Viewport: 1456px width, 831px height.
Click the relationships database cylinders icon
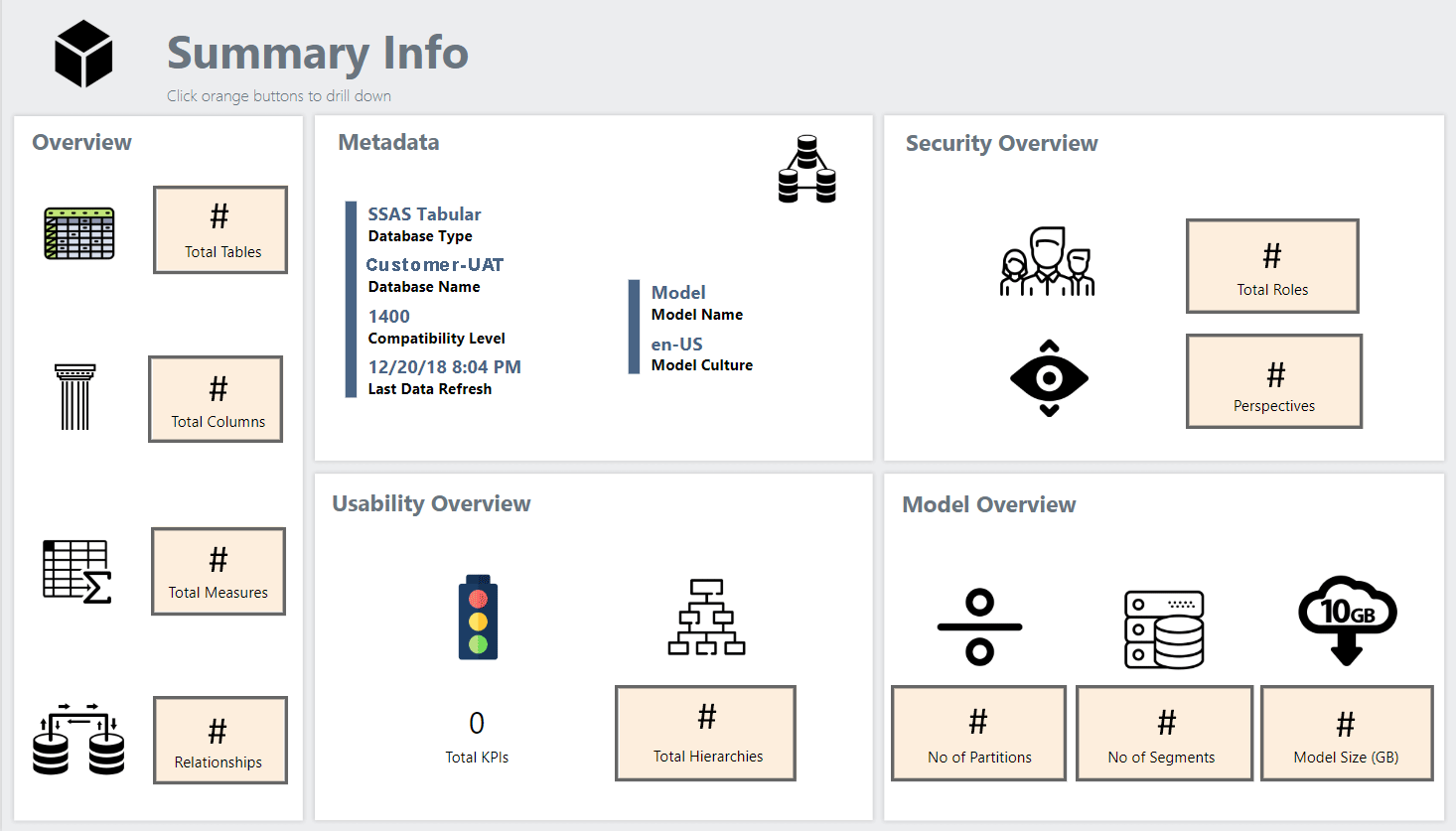78,740
